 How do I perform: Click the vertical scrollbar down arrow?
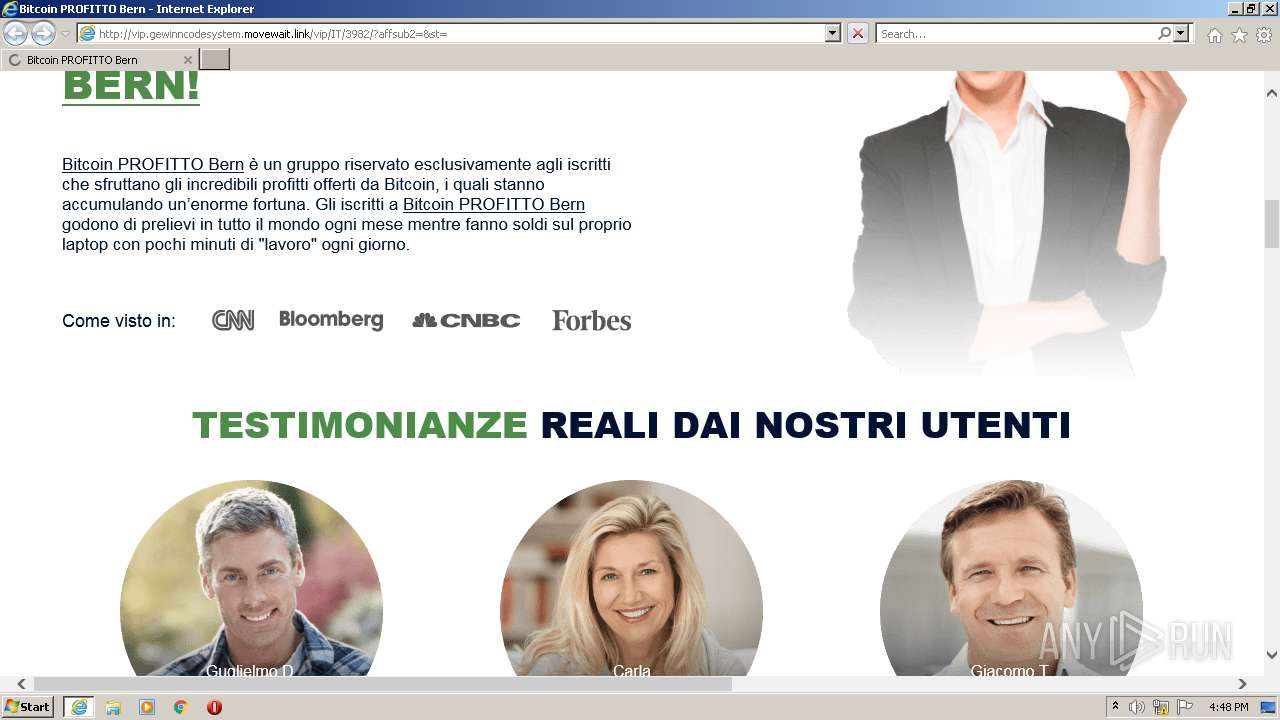1272,655
